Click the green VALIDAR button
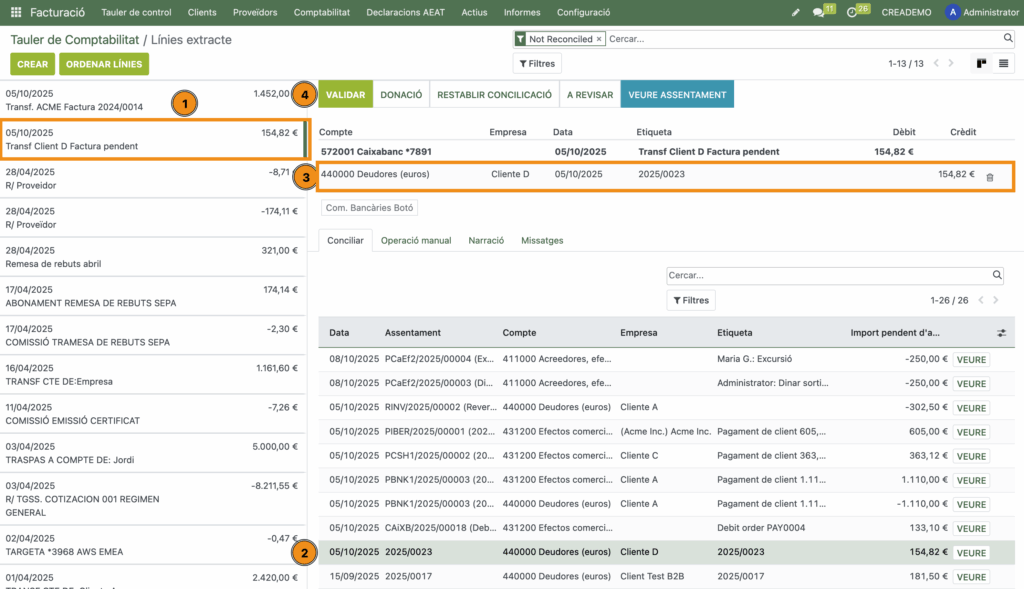The image size is (1024, 589). point(345,94)
